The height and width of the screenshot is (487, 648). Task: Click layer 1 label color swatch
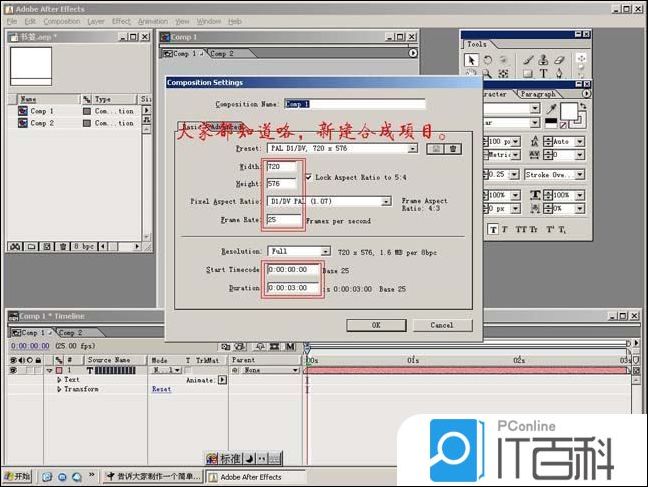[x=59, y=370]
